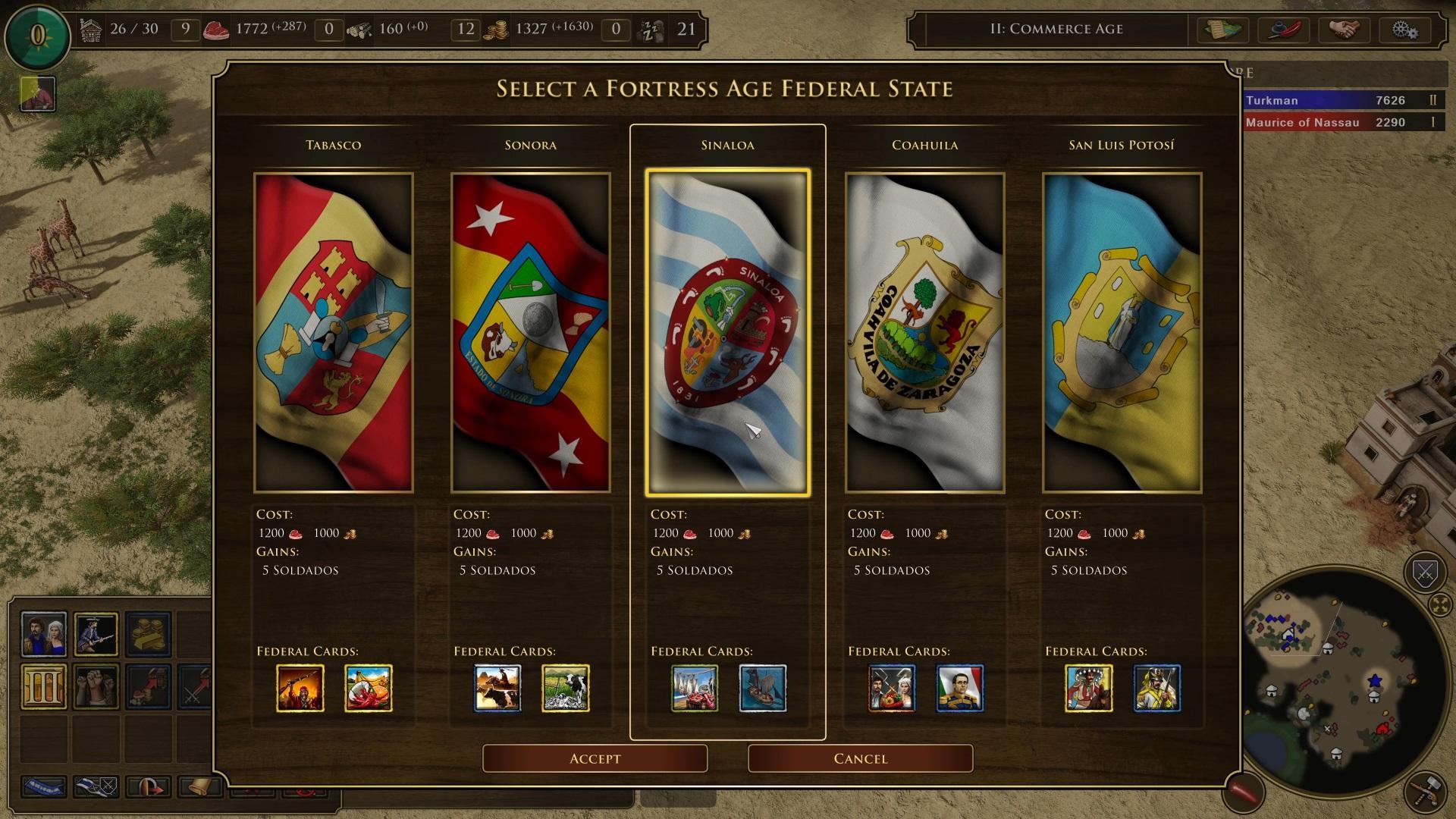Click Sonora's cow federal card icon
Image resolution: width=1456 pixels, height=819 pixels.
566,688
